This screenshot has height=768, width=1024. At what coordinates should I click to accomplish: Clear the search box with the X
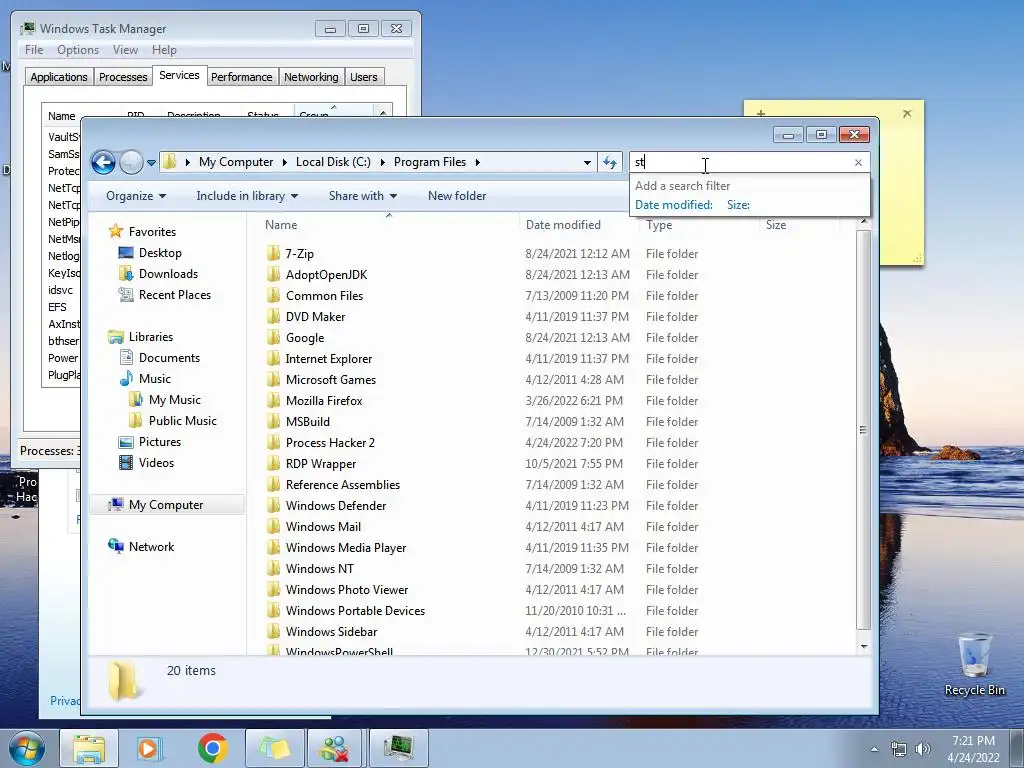click(858, 163)
